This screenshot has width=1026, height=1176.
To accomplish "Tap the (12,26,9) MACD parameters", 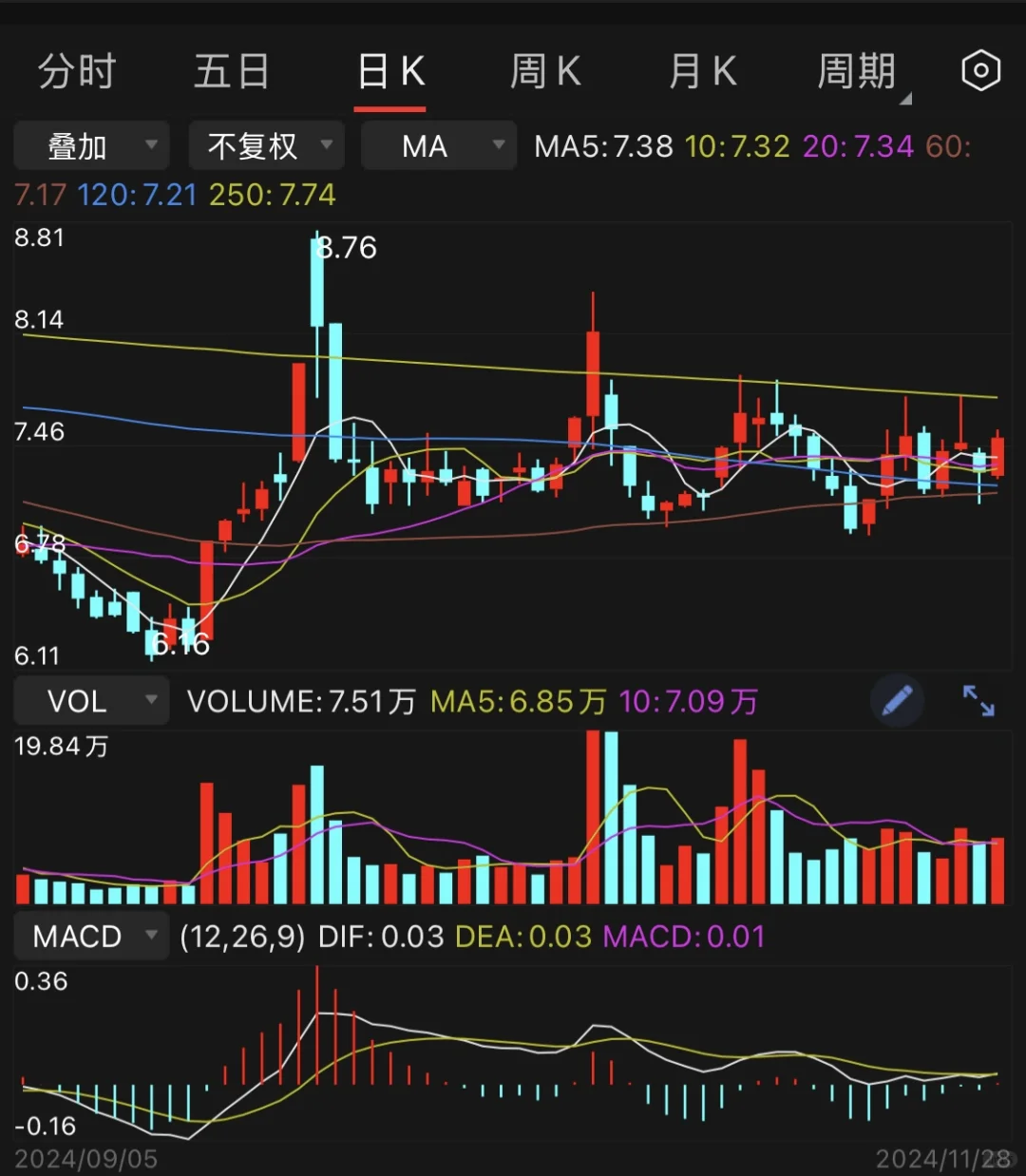I will click(x=243, y=937).
